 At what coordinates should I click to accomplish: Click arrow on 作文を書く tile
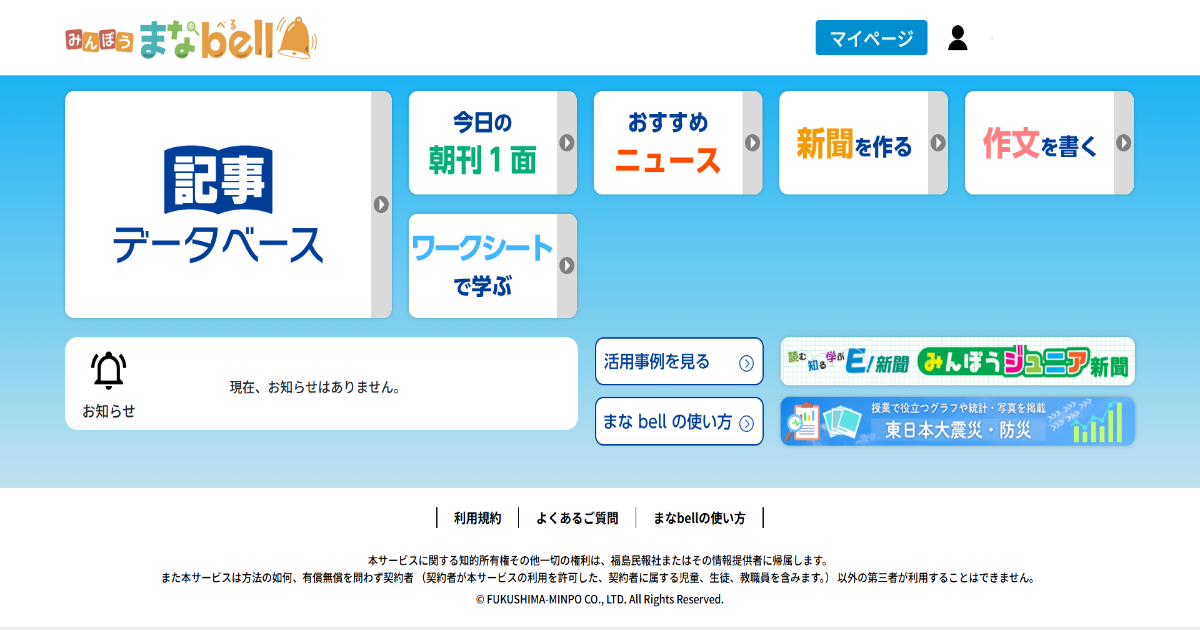[1123, 143]
